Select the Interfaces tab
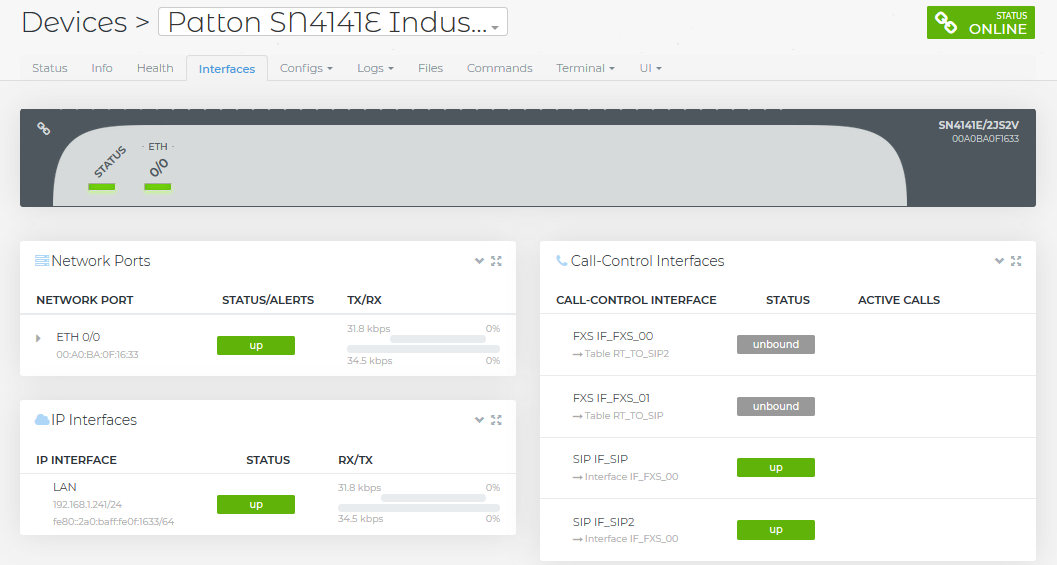Screen dimensions: 1057x565 pos(226,69)
